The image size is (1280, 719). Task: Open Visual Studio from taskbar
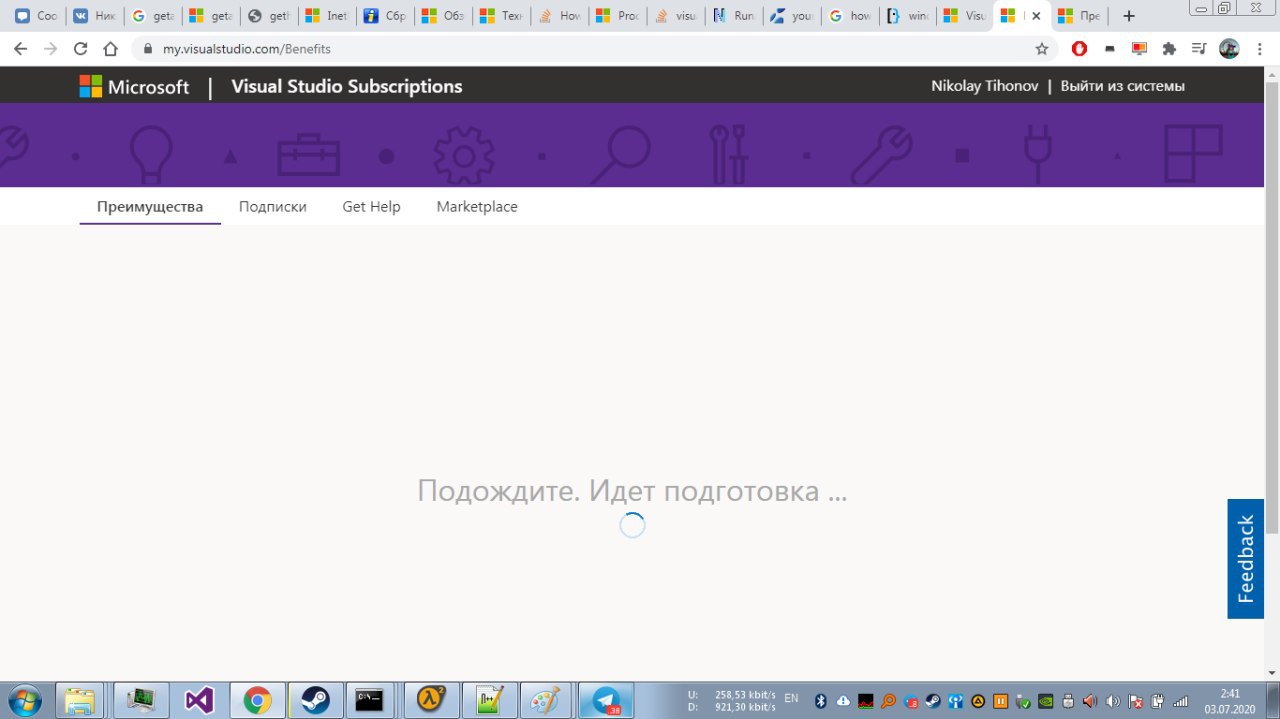pos(199,700)
